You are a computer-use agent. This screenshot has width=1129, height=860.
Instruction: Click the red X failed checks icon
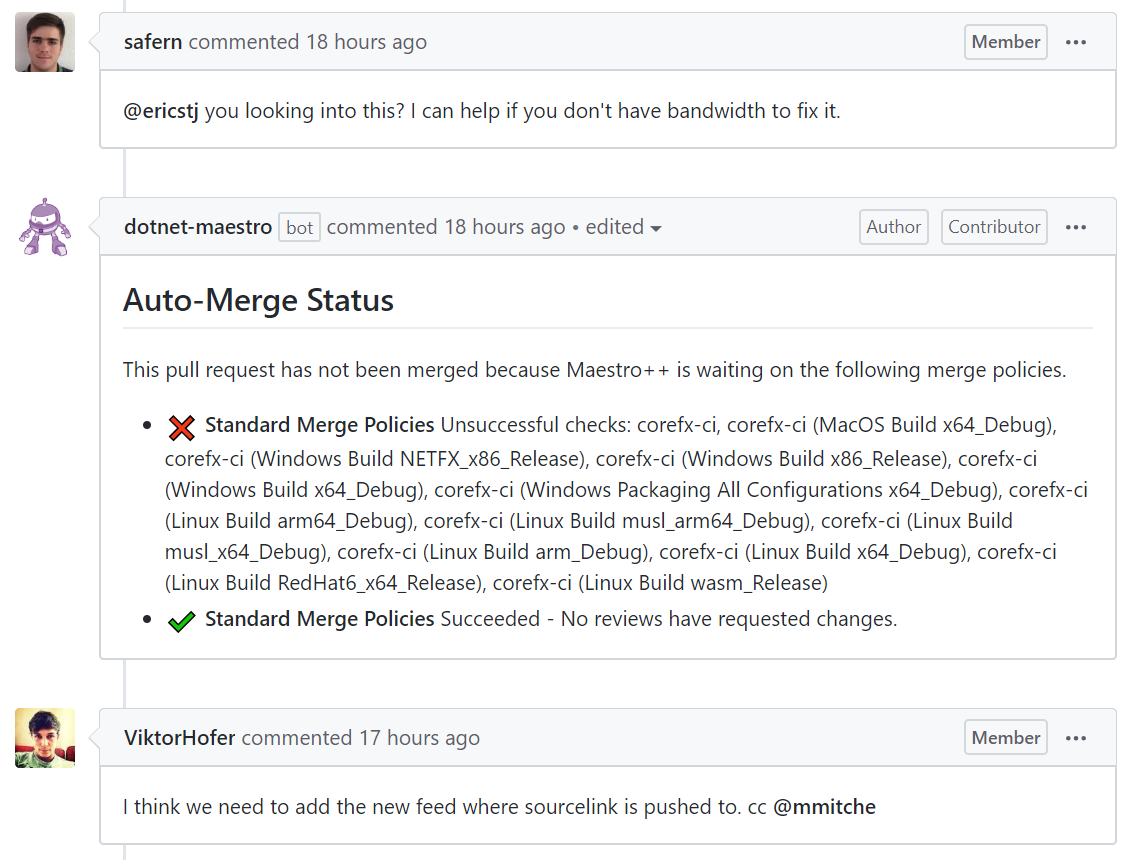180,425
